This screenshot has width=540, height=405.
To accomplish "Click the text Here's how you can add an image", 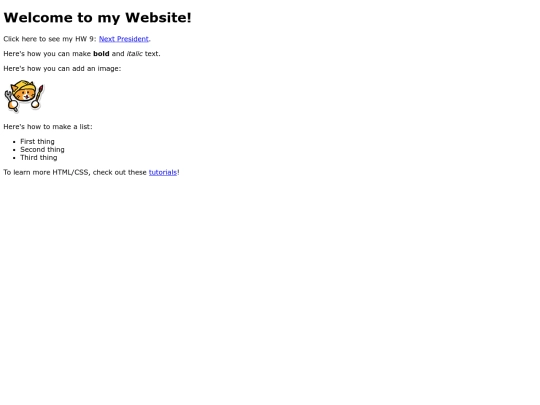I will pos(62,69).
